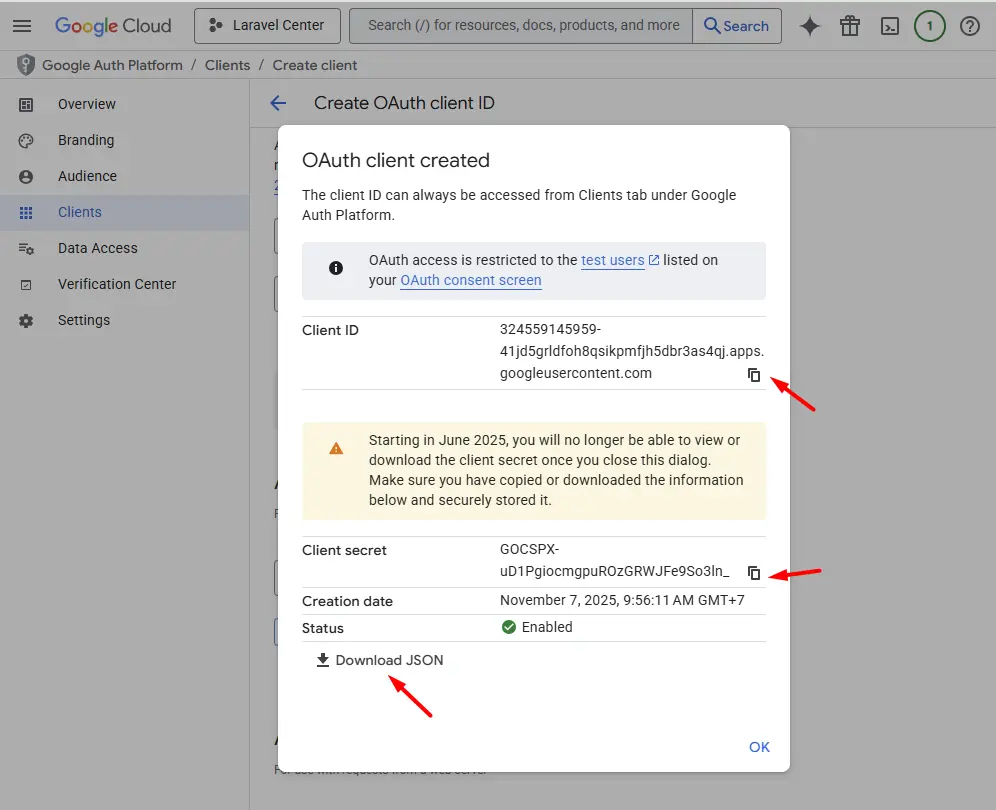The image size is (996, 810).
Task: Open the Cloud Shell terminal
Action: [x=890, y=26]
